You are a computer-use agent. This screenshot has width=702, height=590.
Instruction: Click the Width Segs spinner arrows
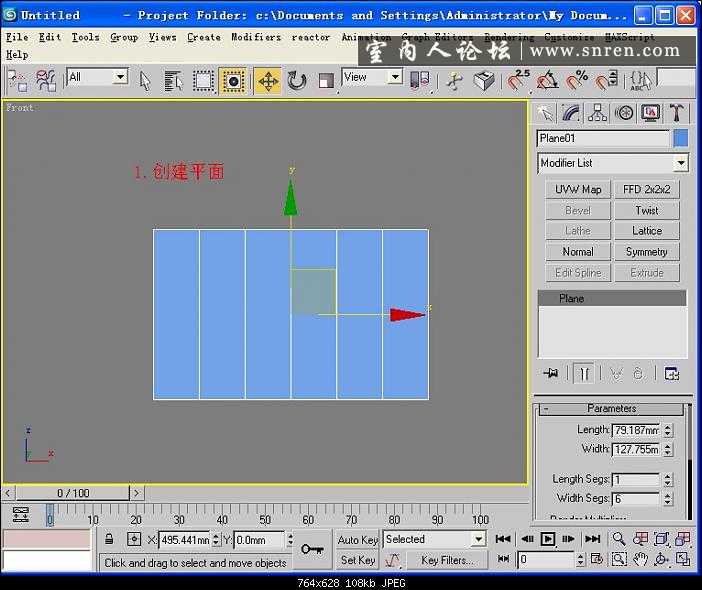tap(668, 499)
